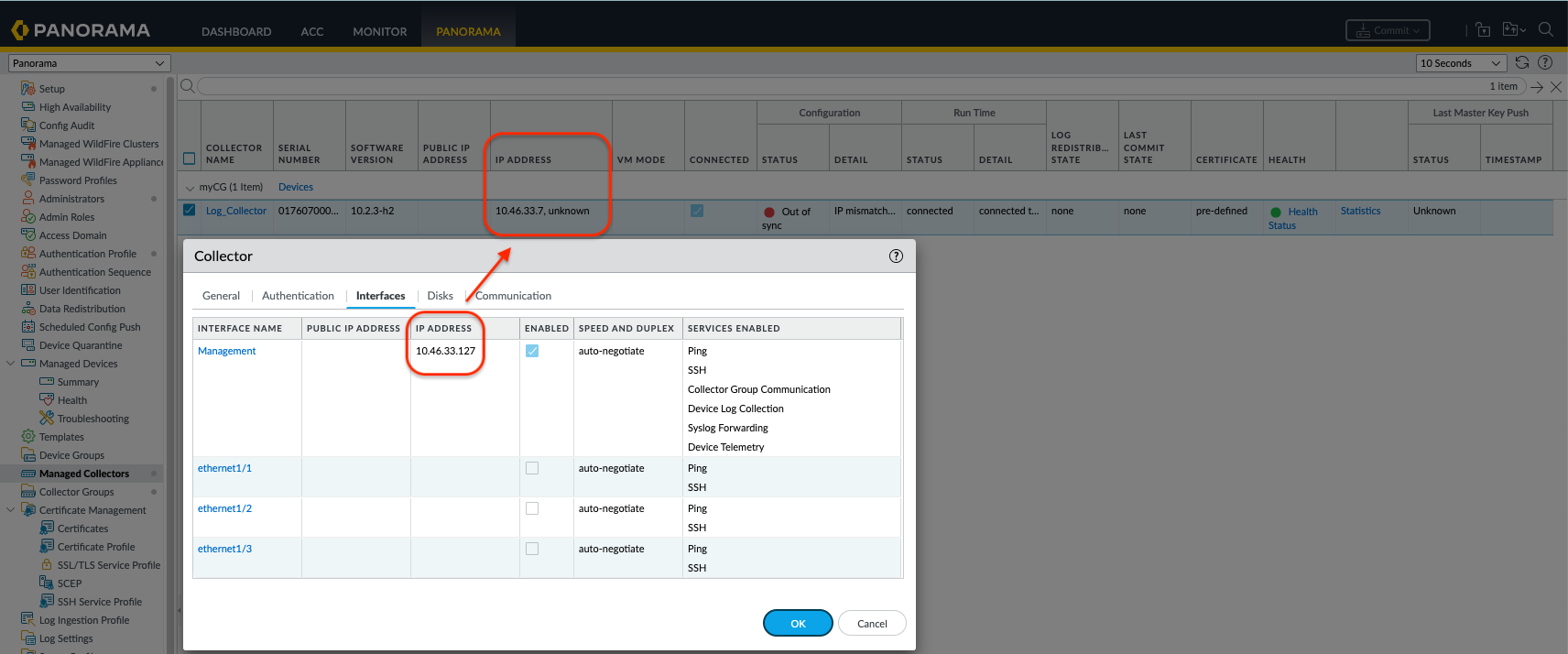Open the Panorama context dropdown
1568x654 pixels.
pyautogui.click(x=89, y=63)
